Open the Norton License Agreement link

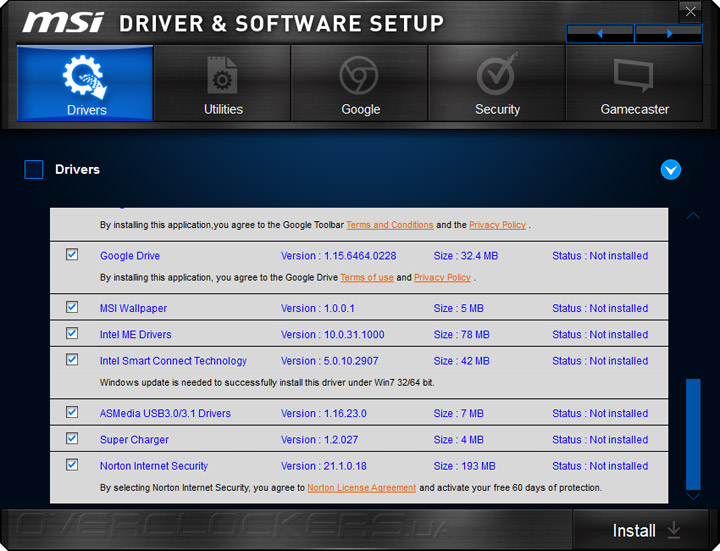click(x=361, y=488)
